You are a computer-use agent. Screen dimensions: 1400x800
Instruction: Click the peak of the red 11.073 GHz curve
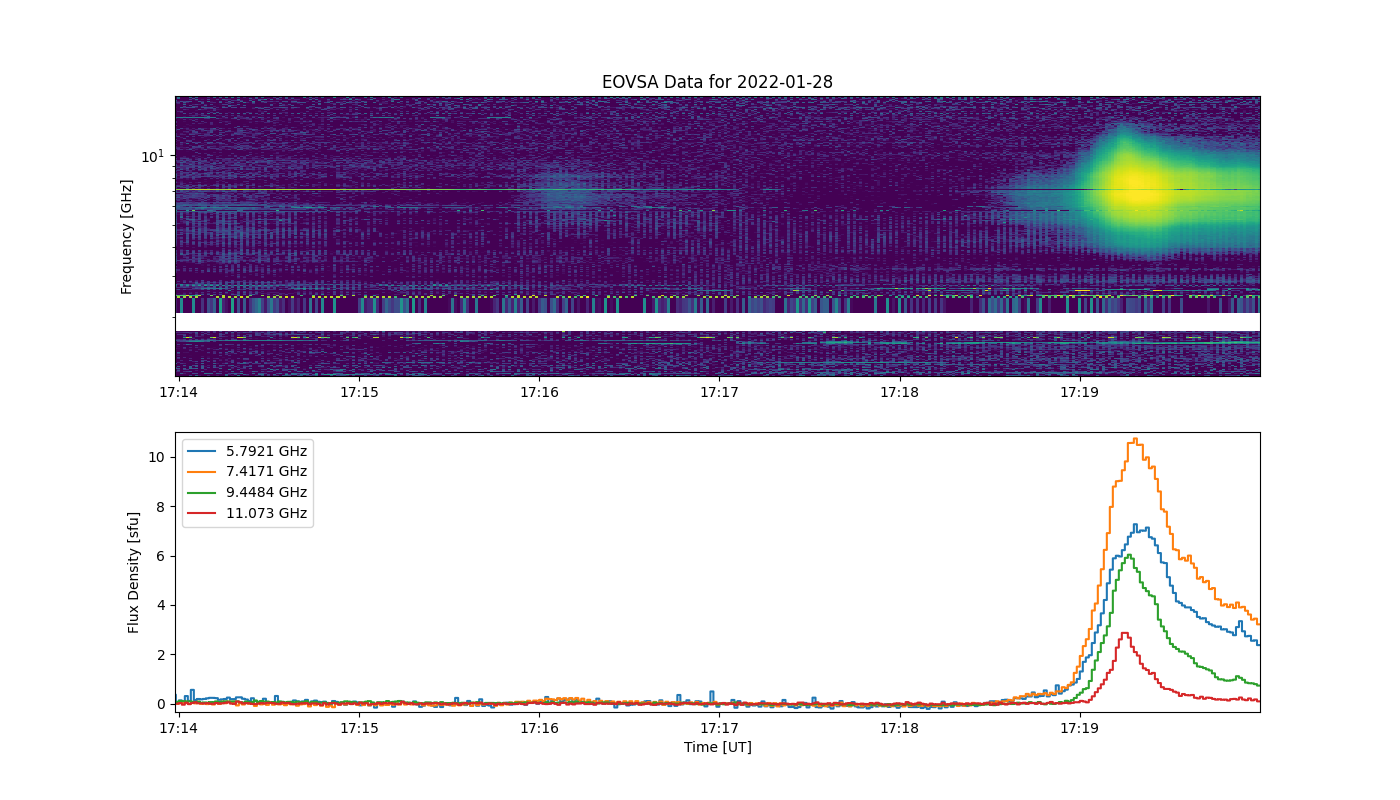1125,633
